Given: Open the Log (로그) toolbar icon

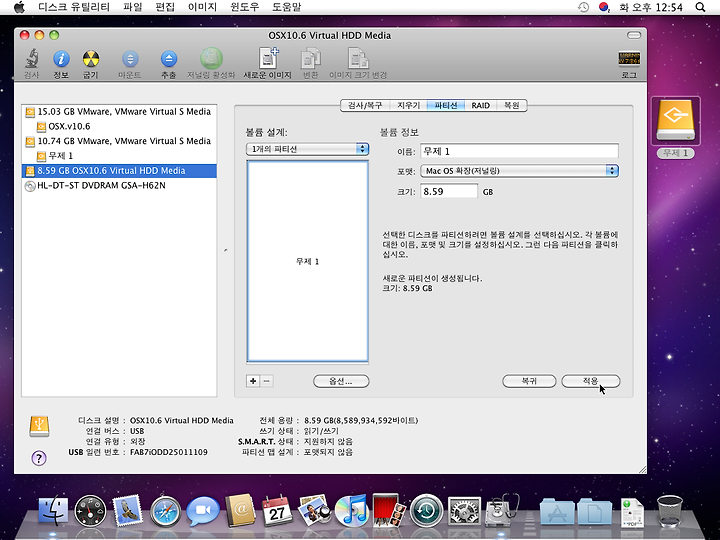Looking at the screenshot, I should [x=629, y=59].
